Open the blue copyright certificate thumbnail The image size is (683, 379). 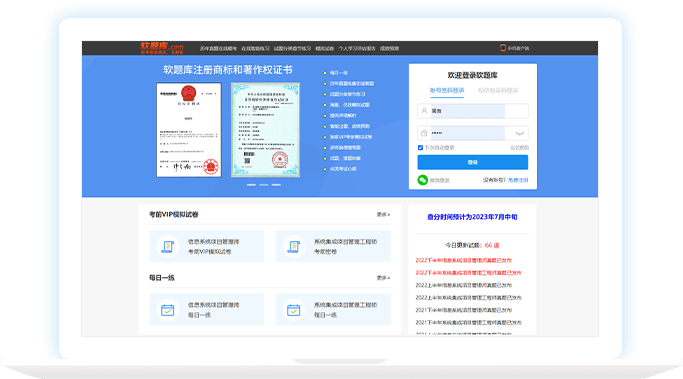[265, 130]
